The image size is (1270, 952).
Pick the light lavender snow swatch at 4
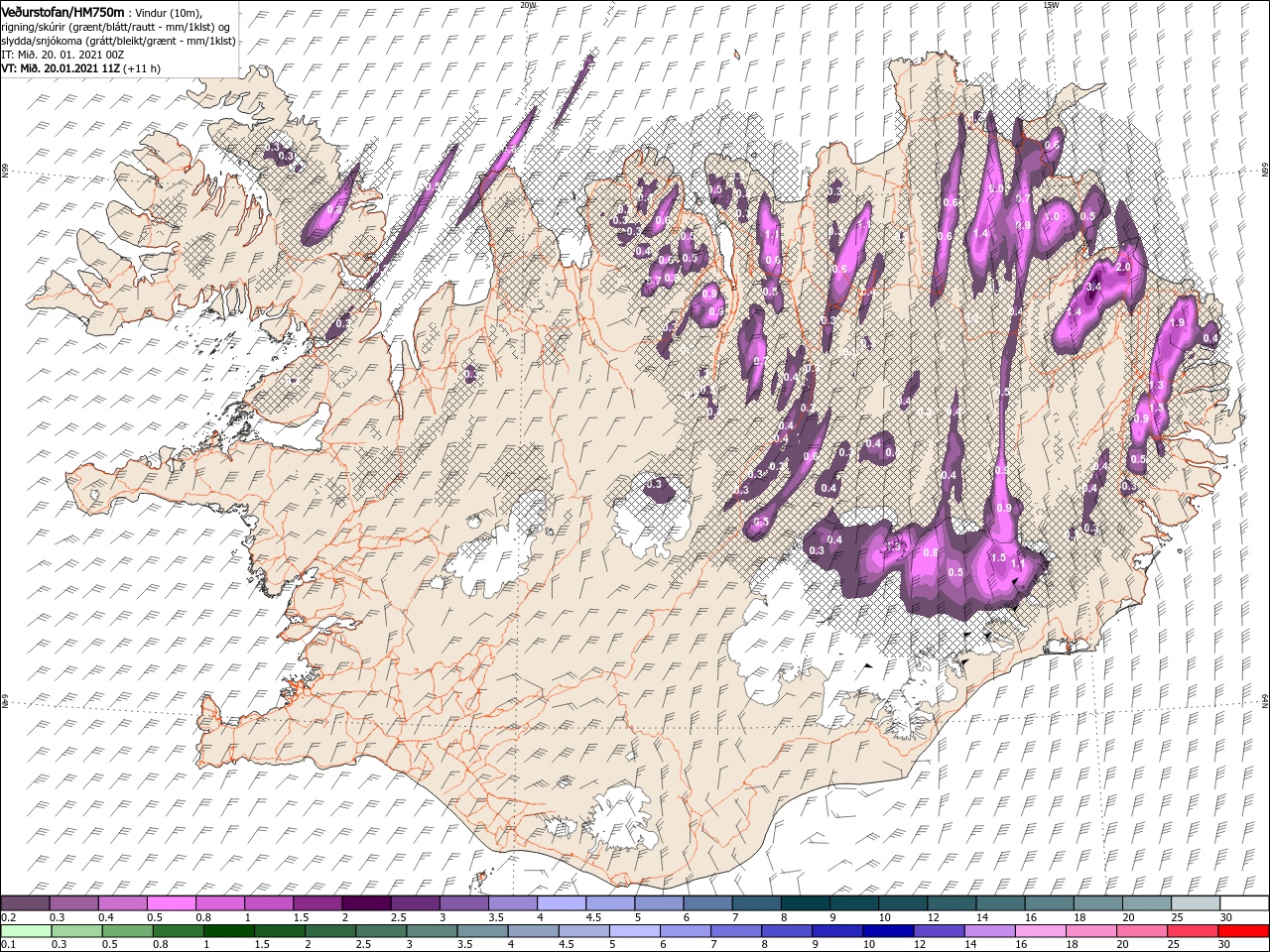point(561,903)
